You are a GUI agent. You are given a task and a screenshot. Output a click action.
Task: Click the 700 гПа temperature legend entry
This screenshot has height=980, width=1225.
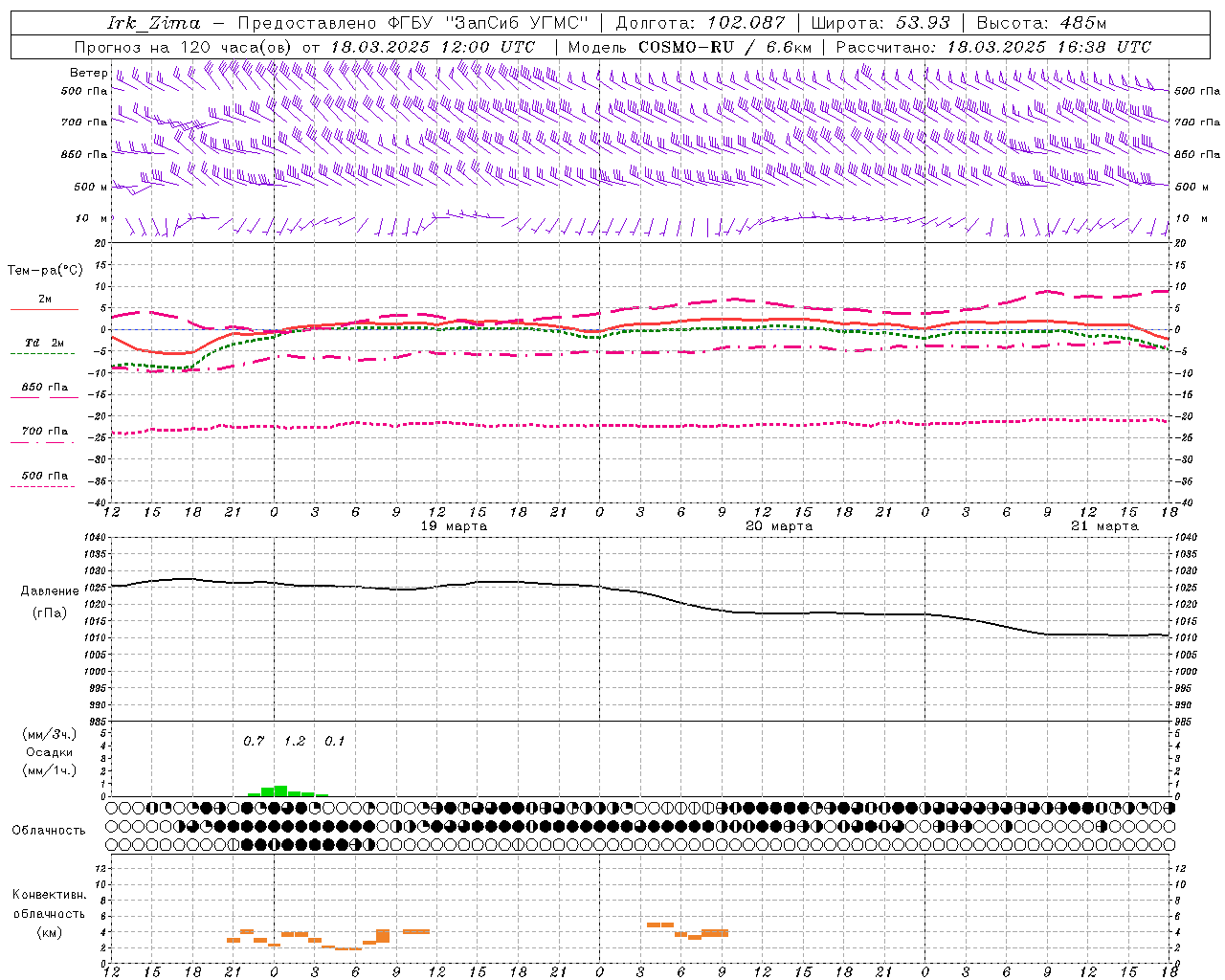[x=45, y=431]
